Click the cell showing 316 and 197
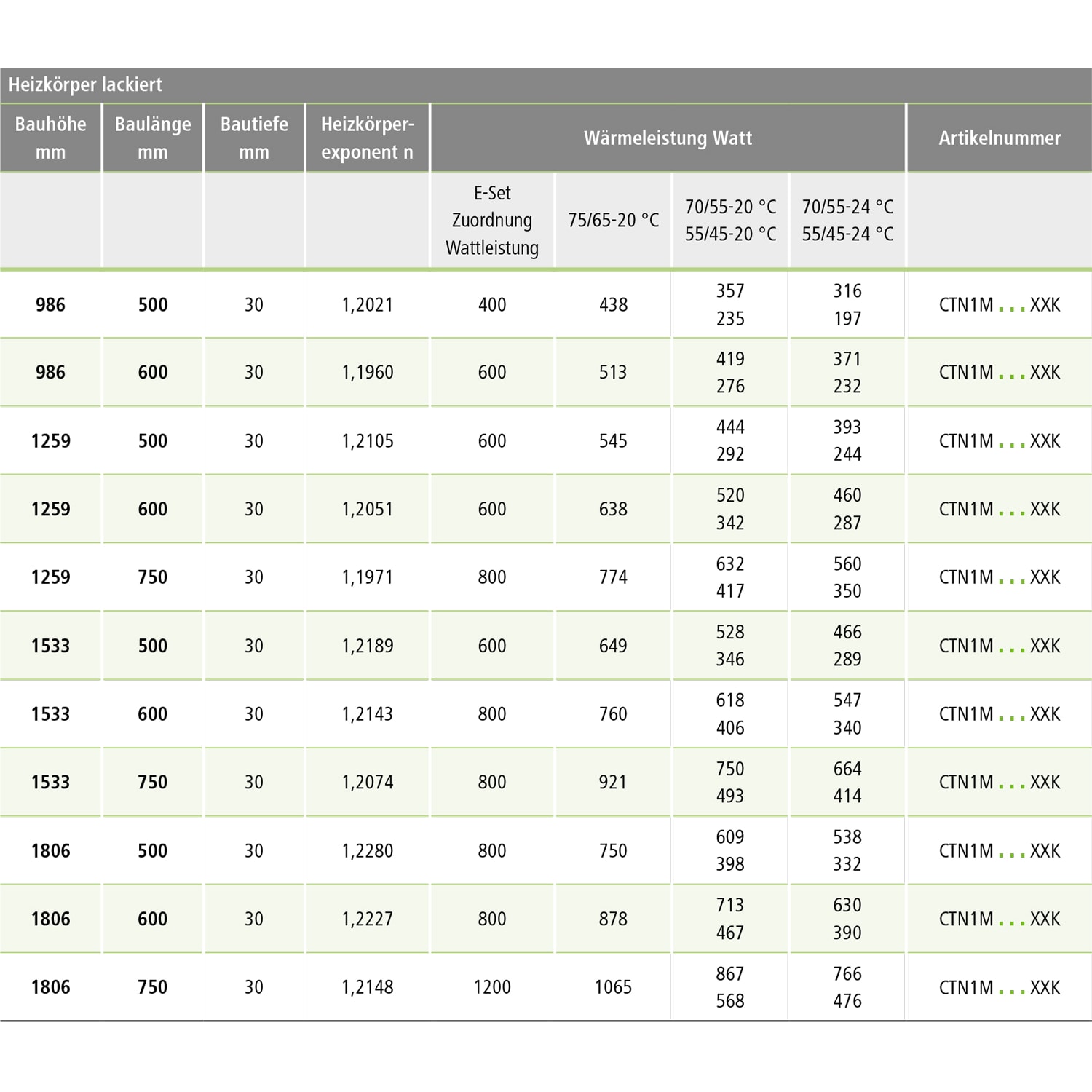This screenshot has width=1092, height=1092. 847,304
